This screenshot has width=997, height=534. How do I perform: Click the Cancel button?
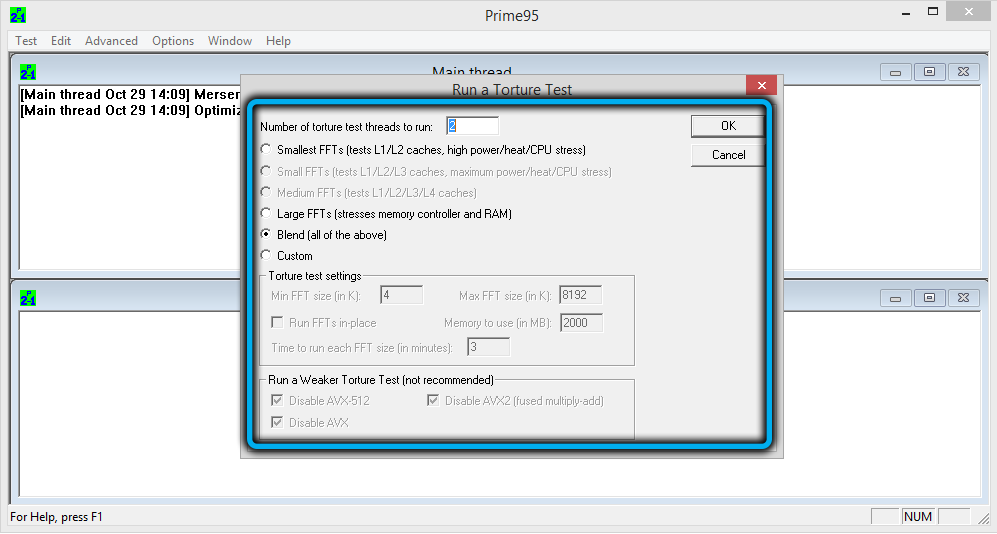728,155
